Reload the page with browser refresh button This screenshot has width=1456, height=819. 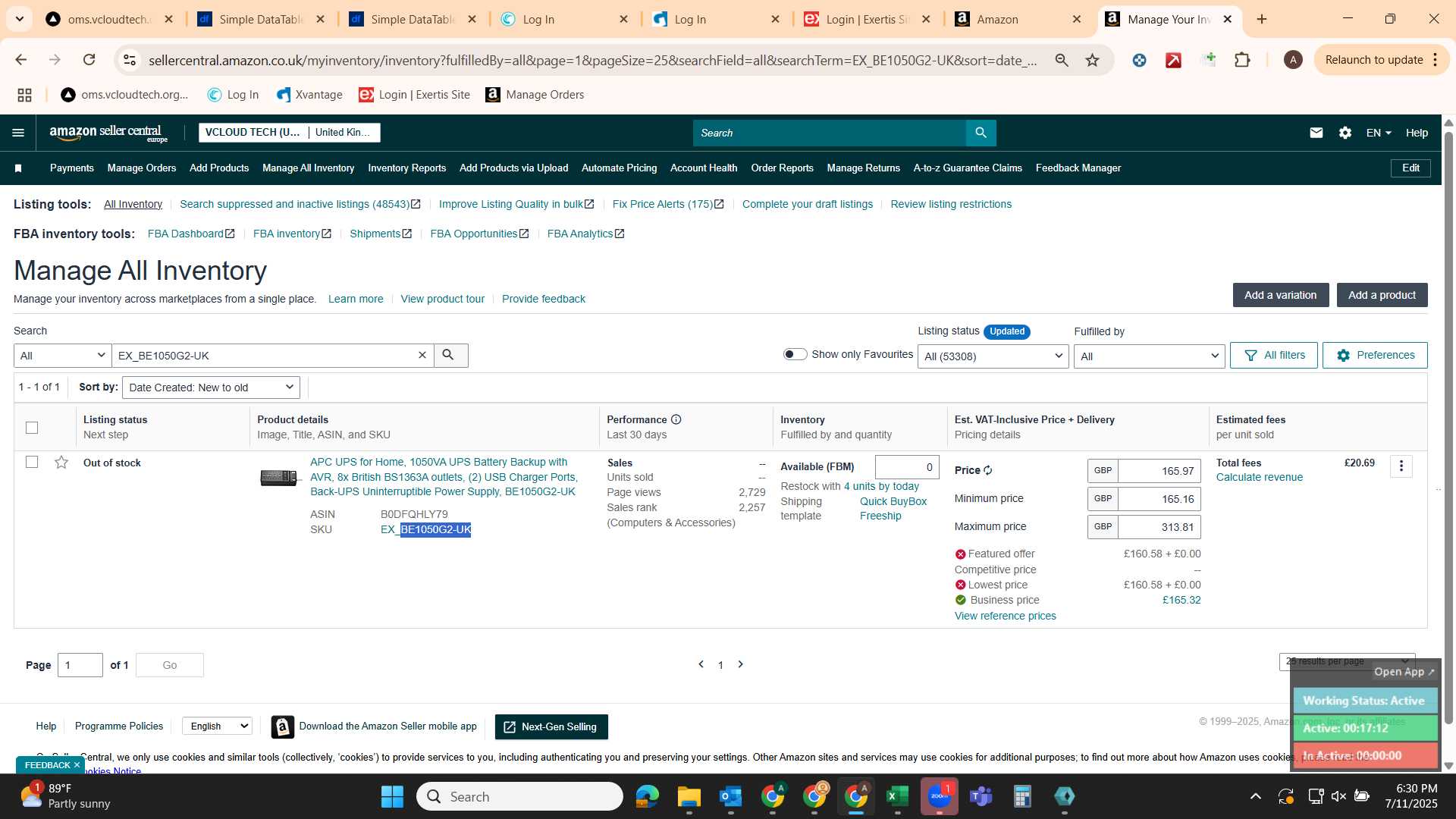[x=89, y=60]
